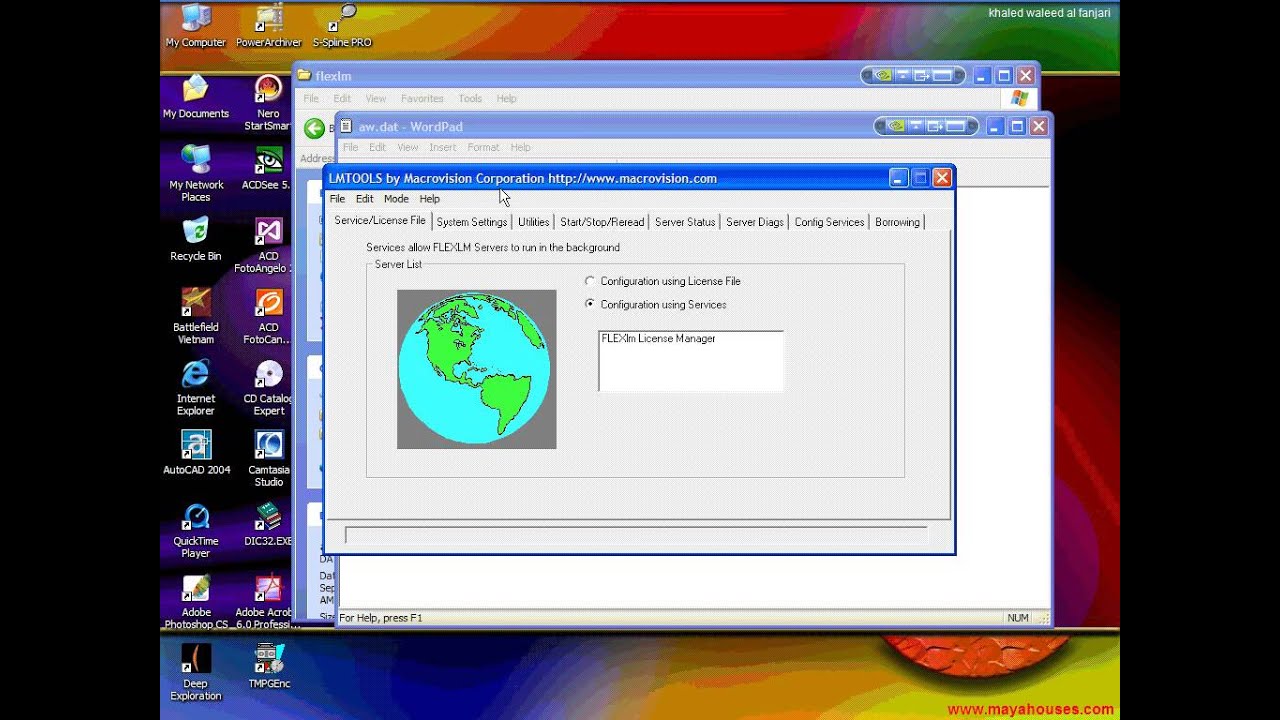Launch Camtasia Studio shortcut
This screenshot has width=1280, height=720.
pyautogui.click(x=268, y=459)
